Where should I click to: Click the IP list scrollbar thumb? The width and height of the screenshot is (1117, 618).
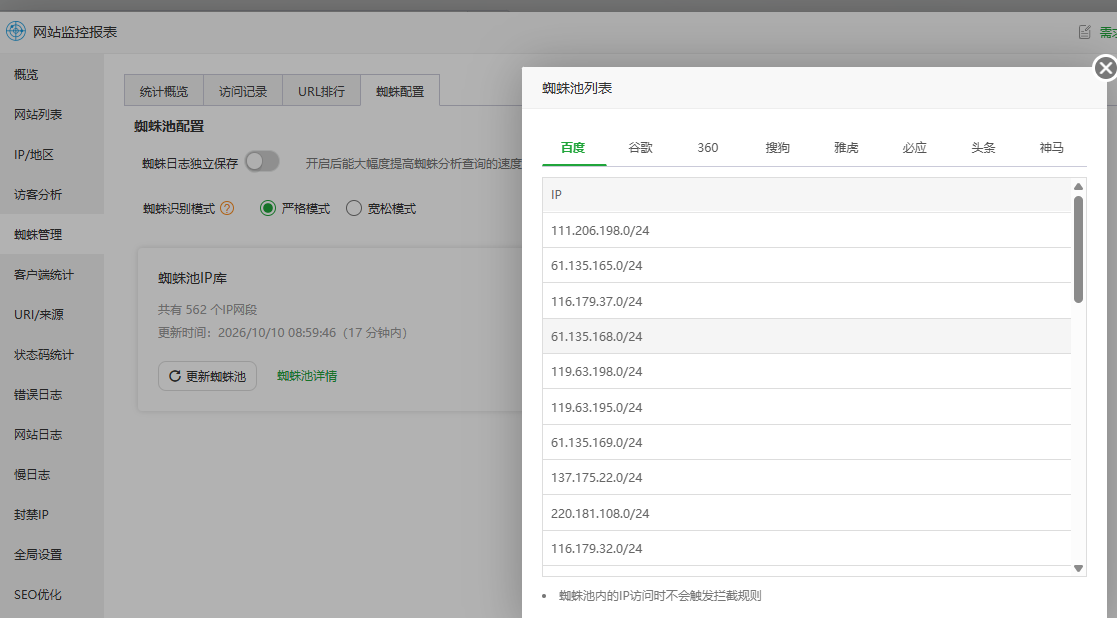[x=1079, y=249]
